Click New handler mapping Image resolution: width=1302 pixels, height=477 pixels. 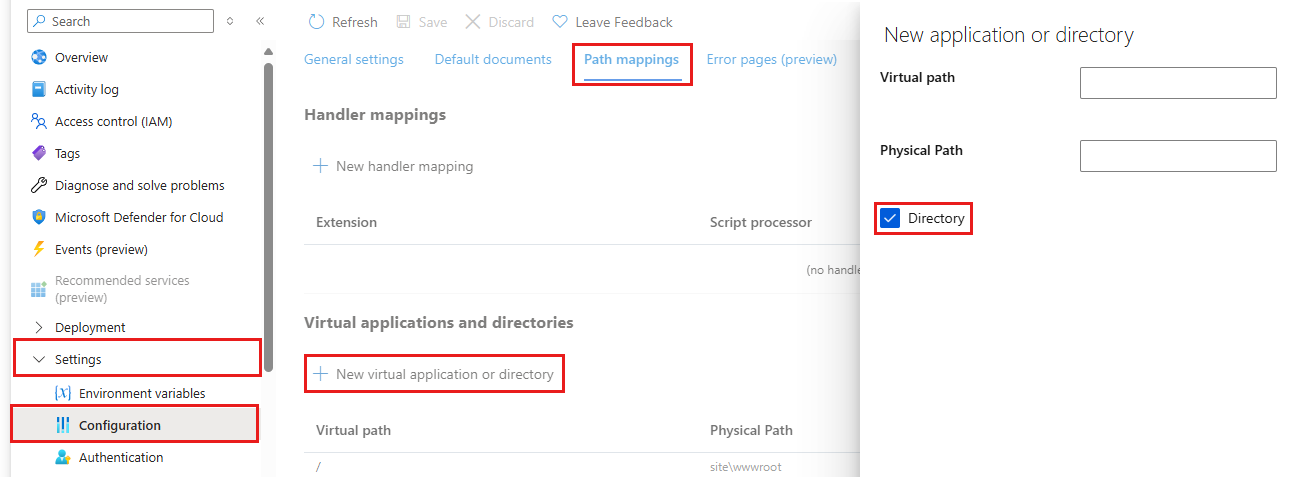pos(393,166)
